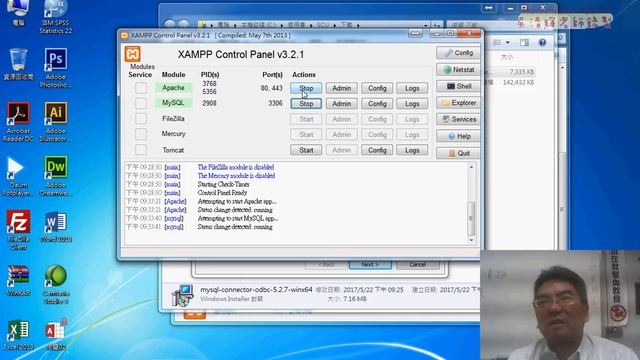
Task: Open Explorer from XAMPP panel
Action: coord(458,103)
